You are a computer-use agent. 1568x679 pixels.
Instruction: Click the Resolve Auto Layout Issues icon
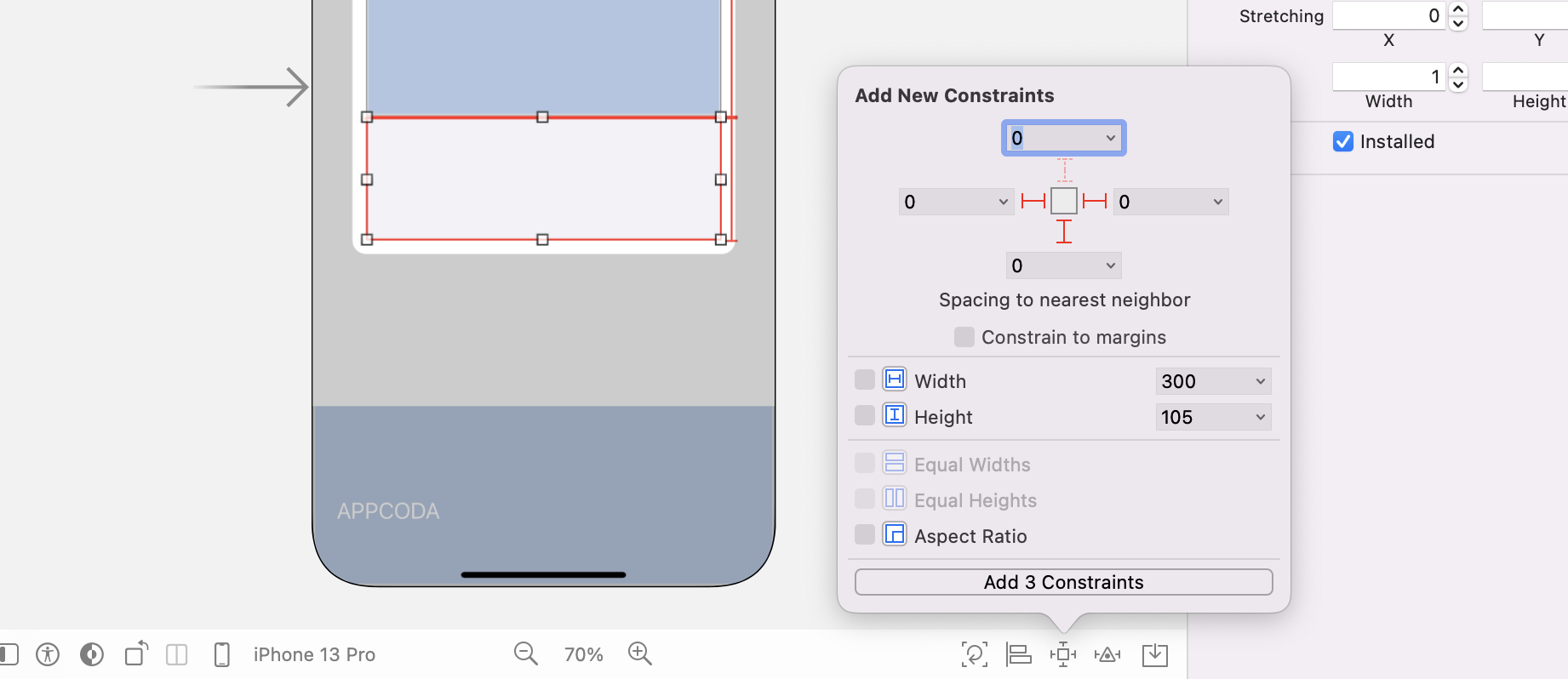click(1107, 654)
